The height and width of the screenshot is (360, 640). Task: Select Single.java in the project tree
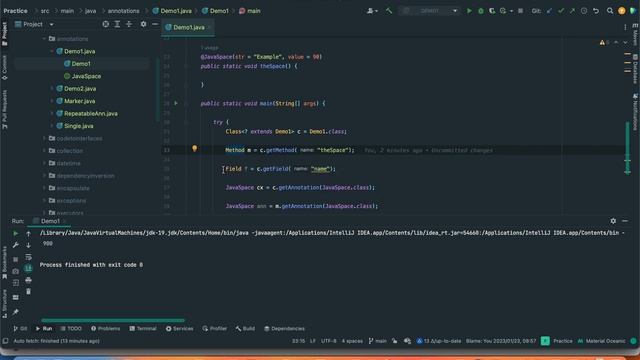(x=75, y=126)
